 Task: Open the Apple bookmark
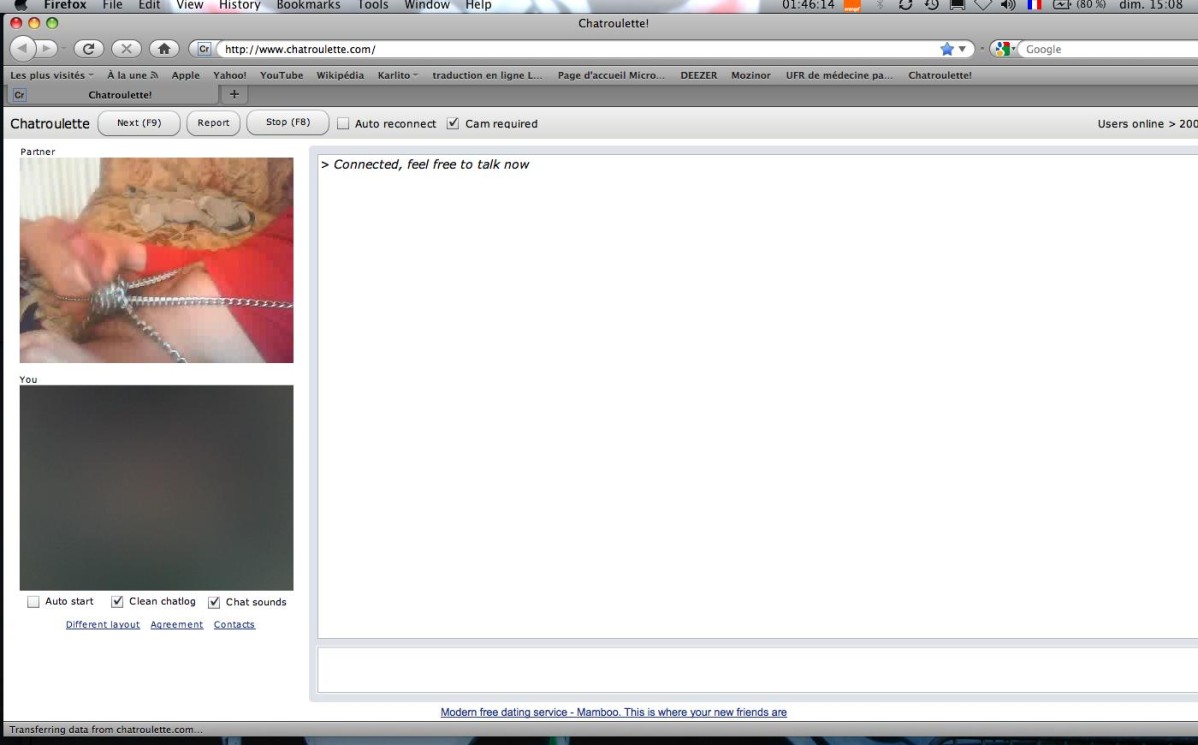186,75
